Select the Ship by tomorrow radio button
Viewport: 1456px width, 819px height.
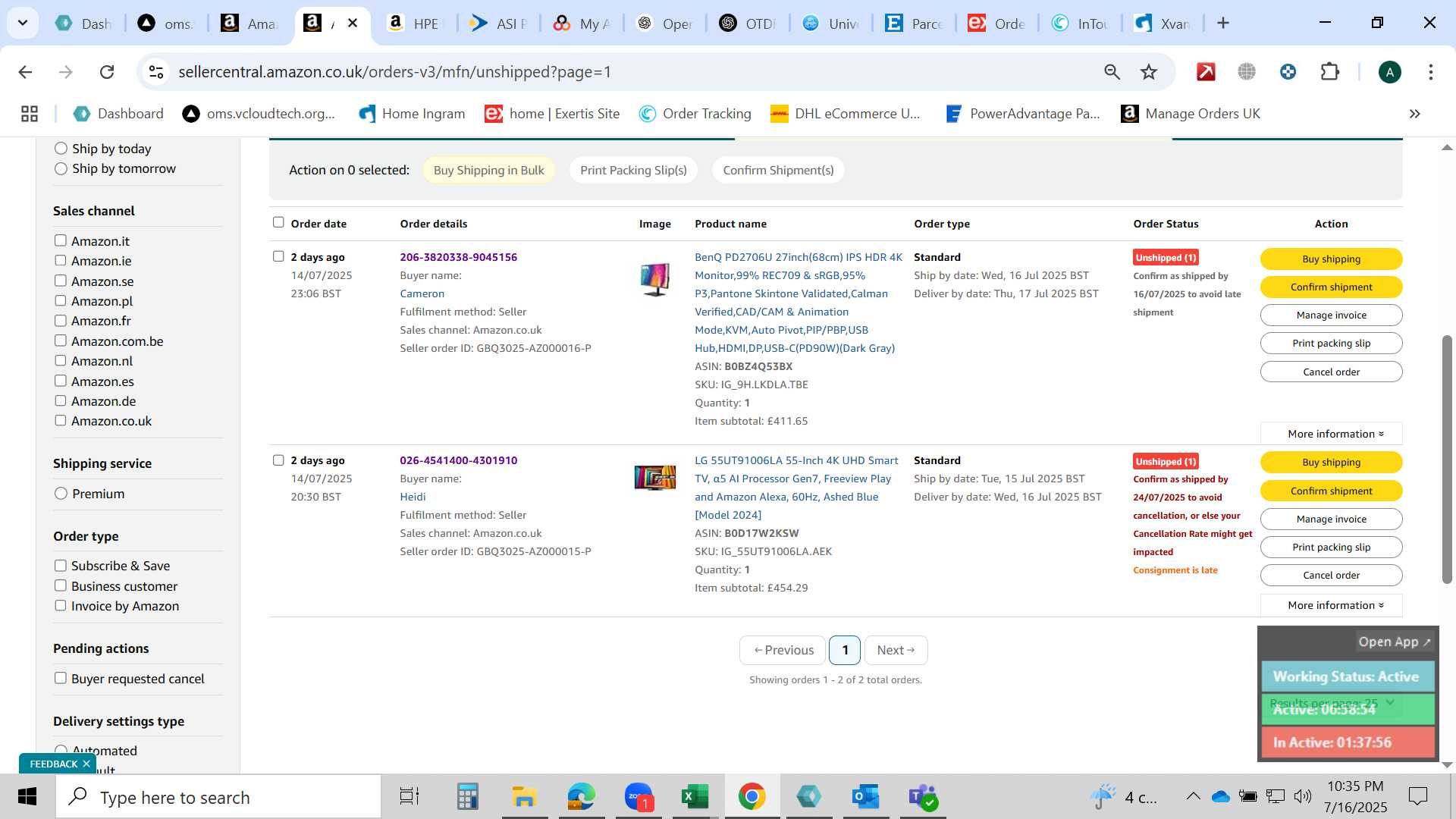pos(61,168)
